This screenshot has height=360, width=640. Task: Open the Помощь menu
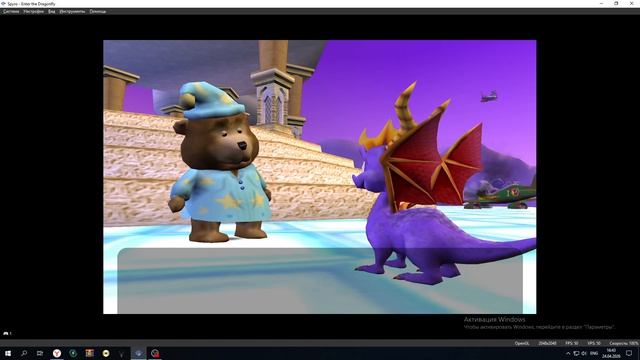click(98, 11)
